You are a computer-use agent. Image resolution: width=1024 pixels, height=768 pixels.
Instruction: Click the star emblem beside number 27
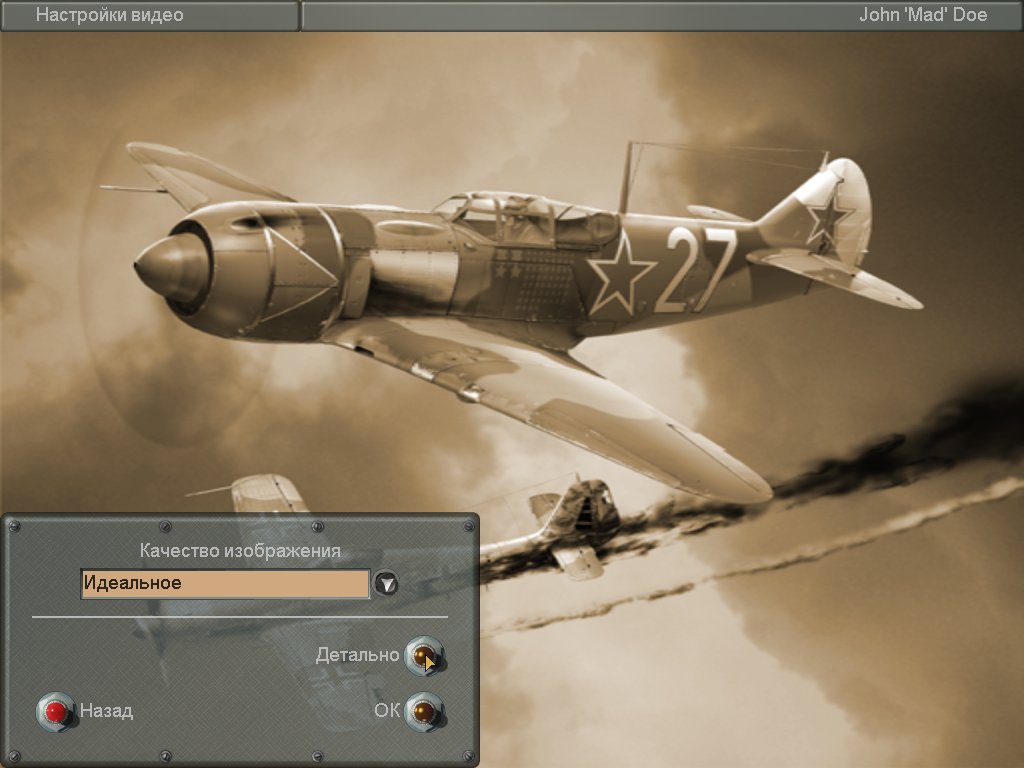[620, 271]
